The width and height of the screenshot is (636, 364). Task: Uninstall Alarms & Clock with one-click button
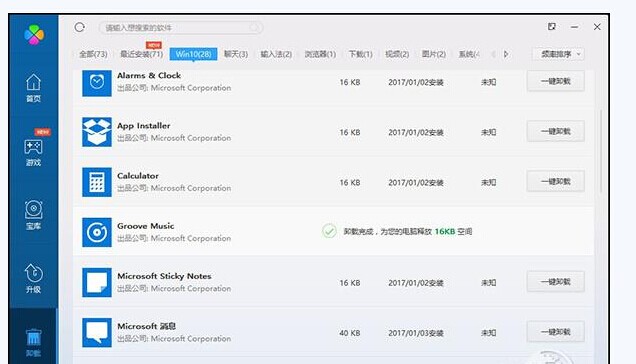[x=556, y=81]
